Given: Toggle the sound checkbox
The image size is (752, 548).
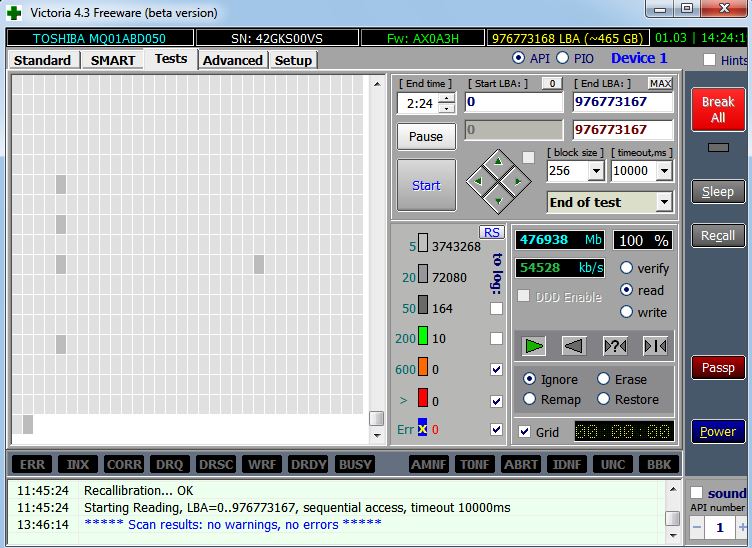Looking at the screenshot, I should (696, 492).
